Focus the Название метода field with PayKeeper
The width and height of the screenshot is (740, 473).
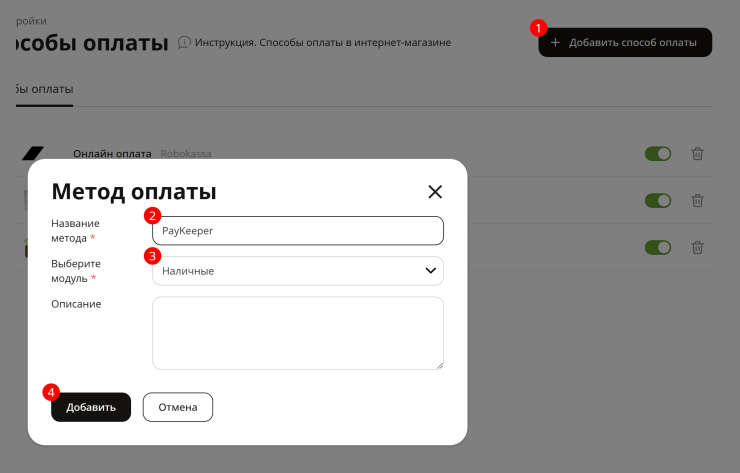pos(298,231)
